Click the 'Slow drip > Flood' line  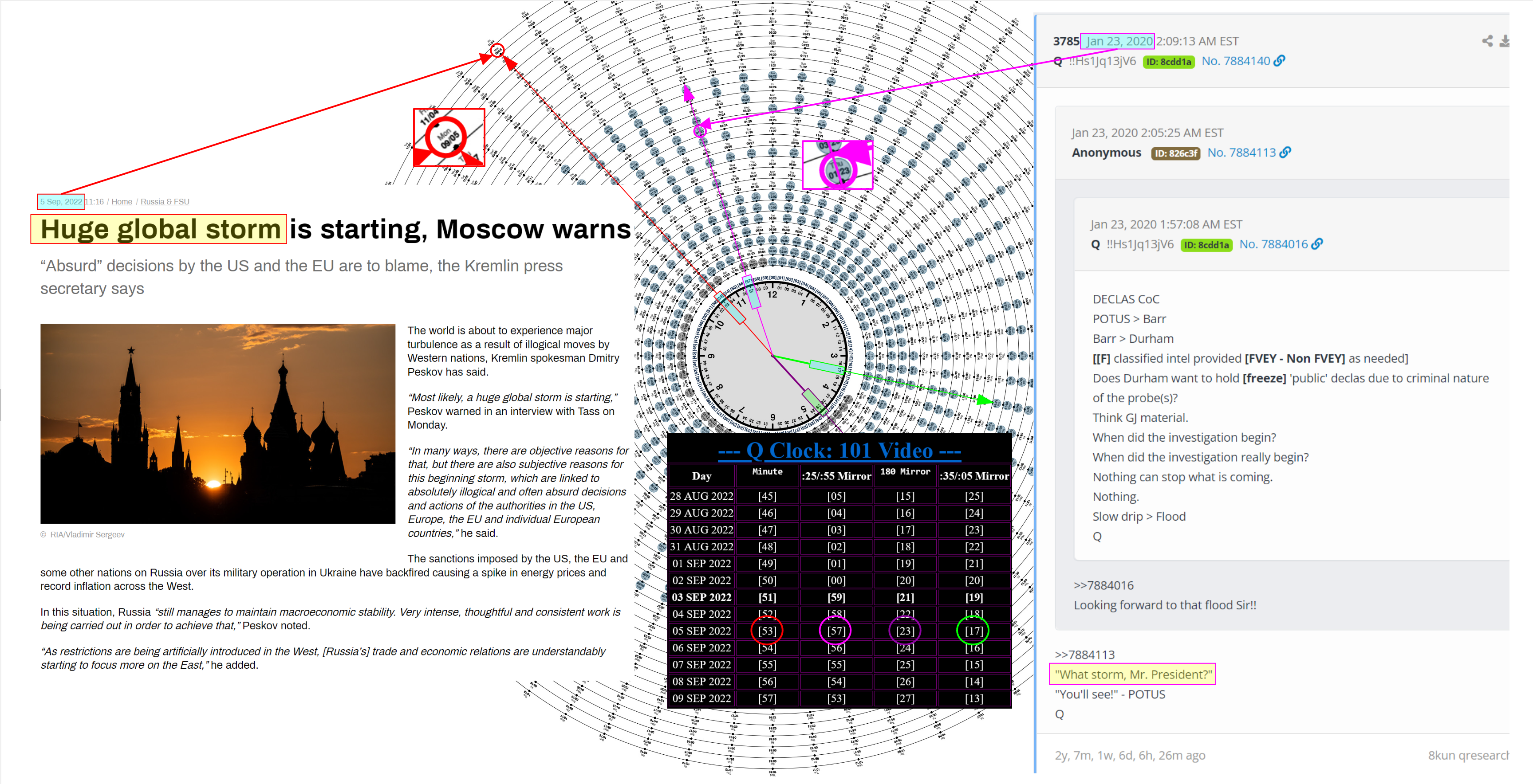click(1139, 516)
